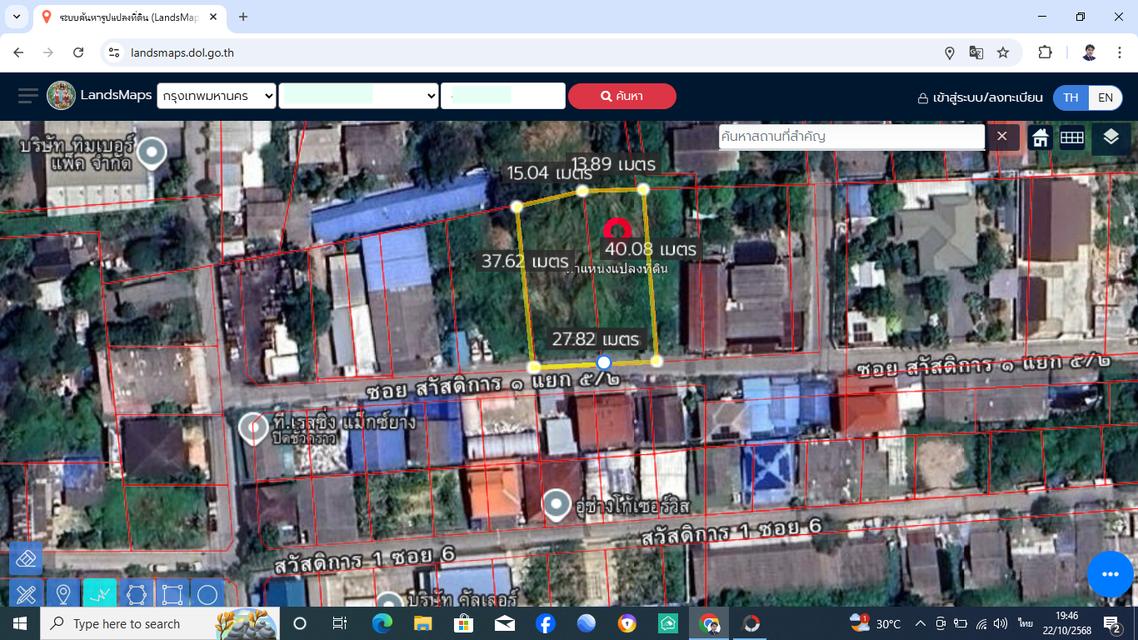Switch language to EN
This screenshot has height=640, width=1138.
click(x=1105, y=97)
